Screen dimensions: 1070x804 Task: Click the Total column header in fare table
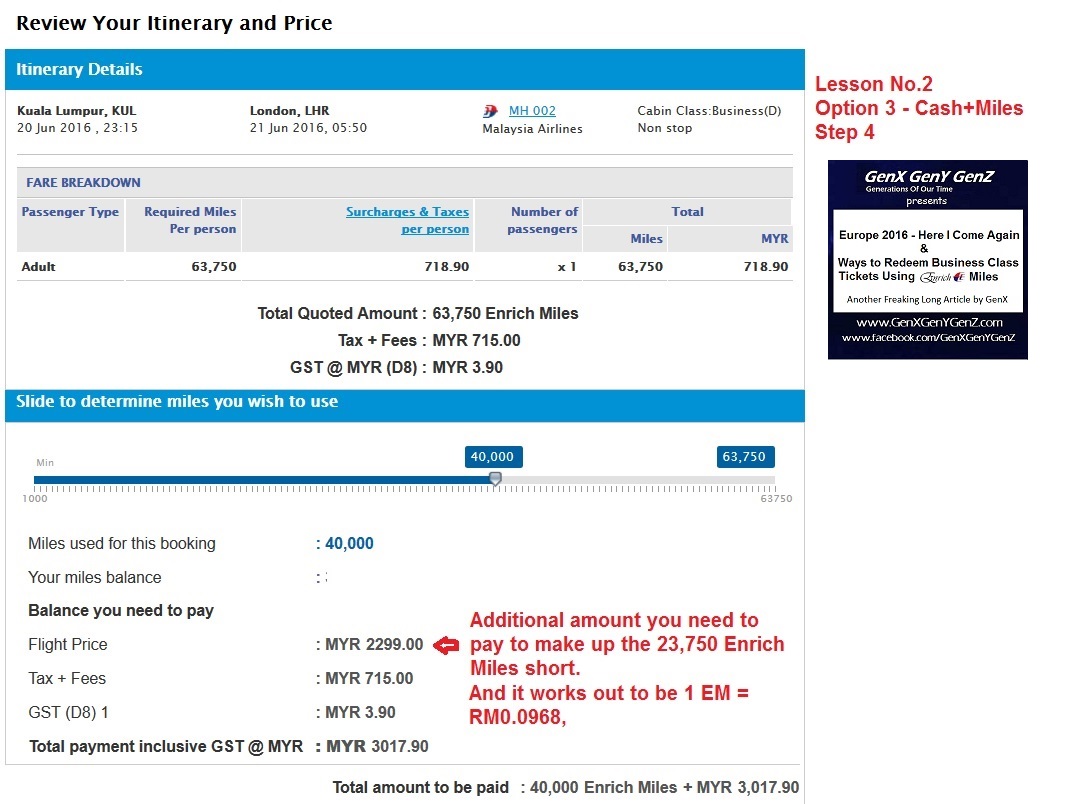coord(687,212)
